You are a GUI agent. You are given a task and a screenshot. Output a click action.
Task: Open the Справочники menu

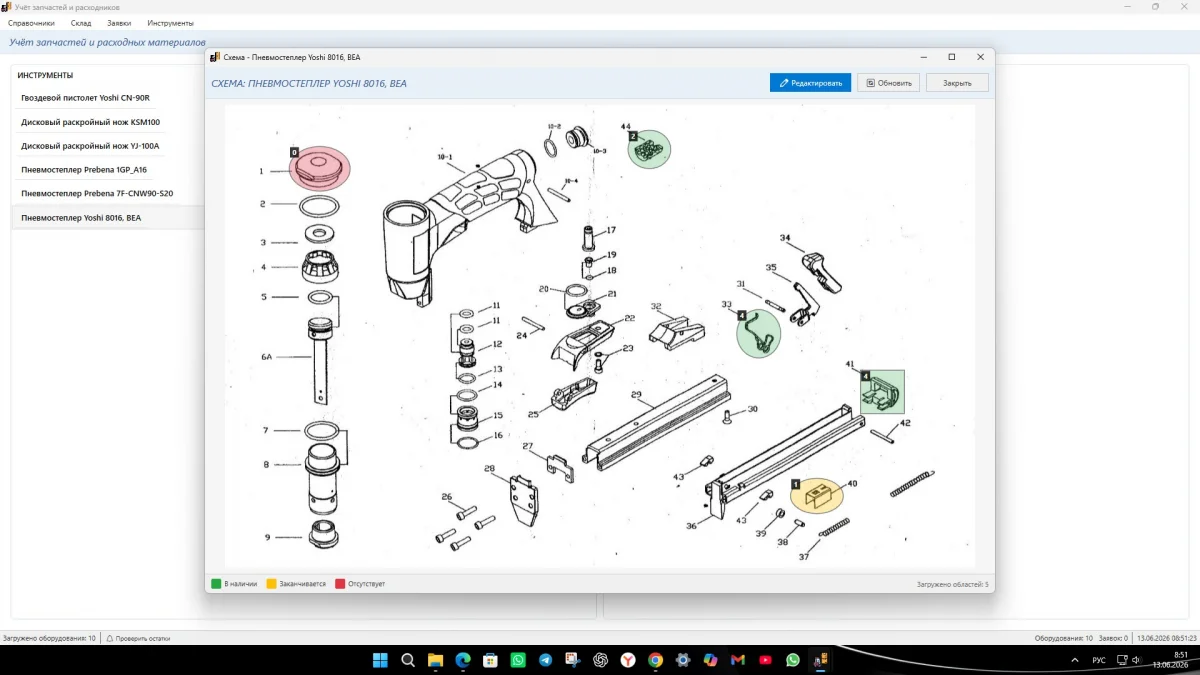(31, 23)
